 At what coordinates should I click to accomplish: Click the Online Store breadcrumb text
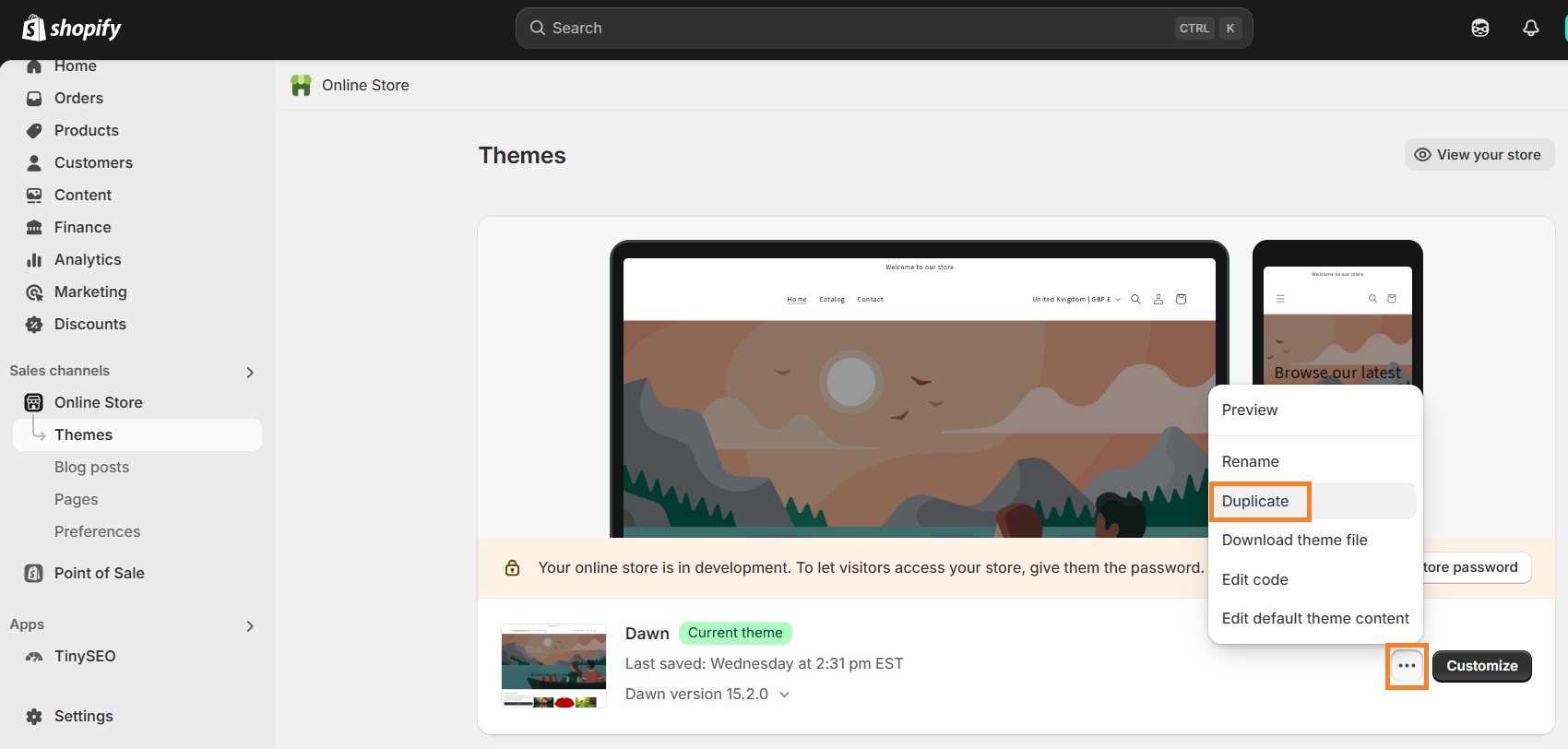click(x=365, y=85)
